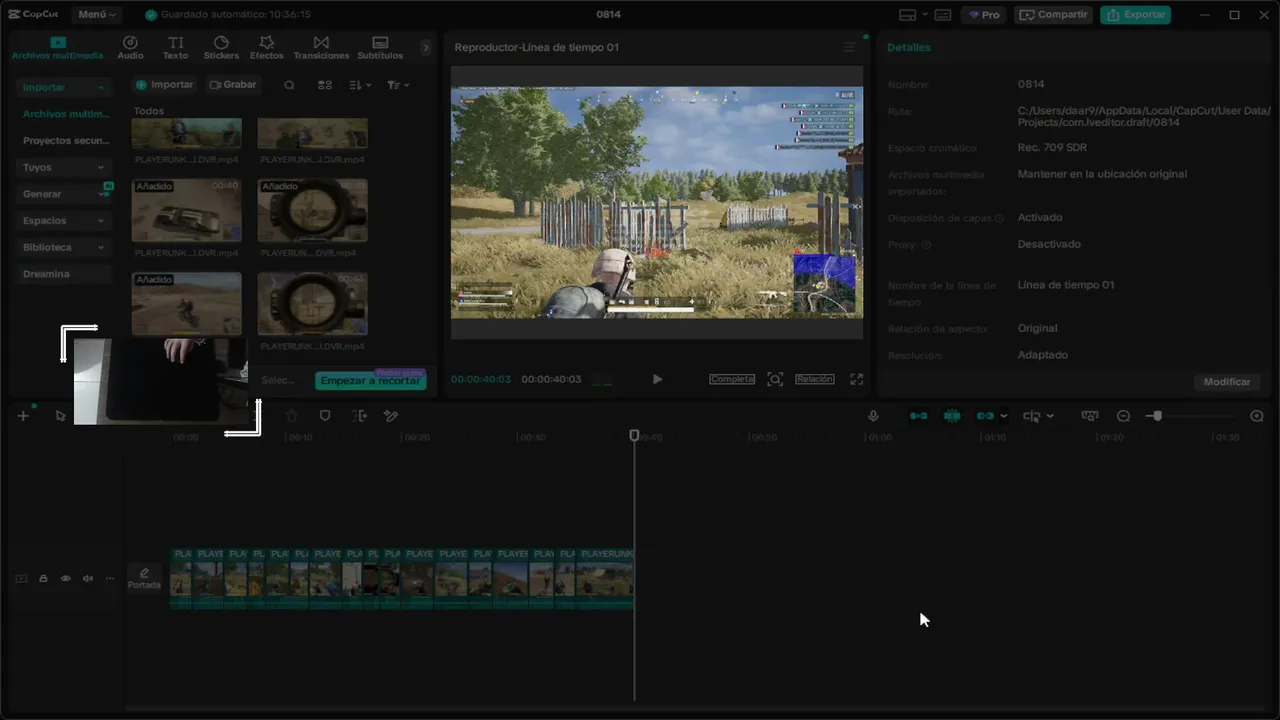Choose the selection pointer tool
Image resolution: width=1280 pixels, height=720 pixels.
point(61,416)
